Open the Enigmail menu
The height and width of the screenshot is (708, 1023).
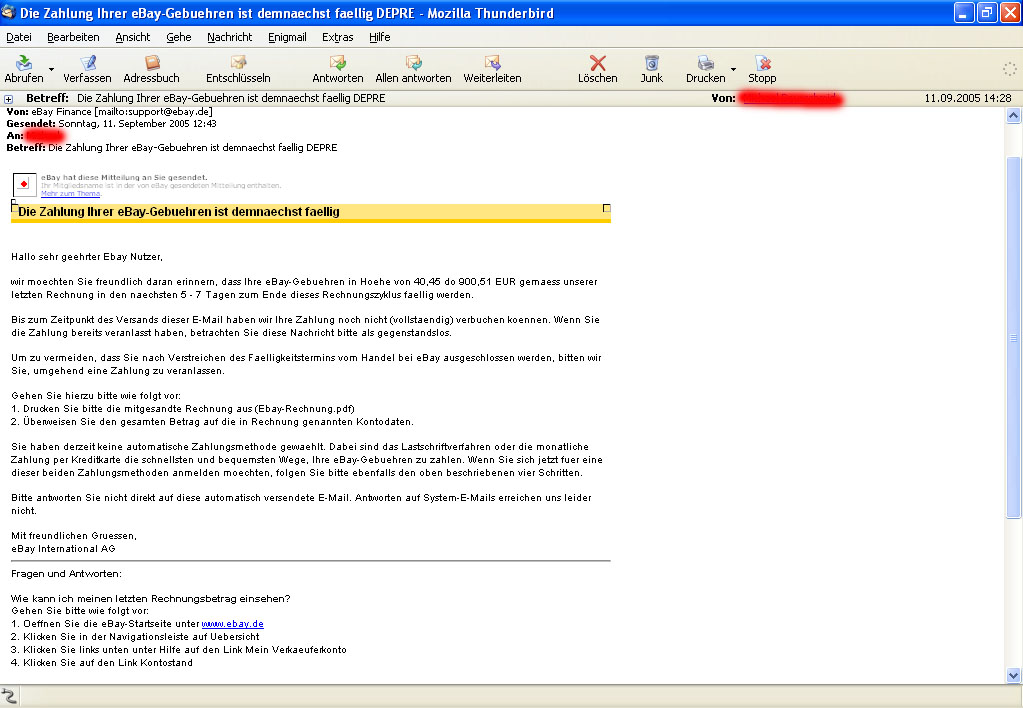287,37
